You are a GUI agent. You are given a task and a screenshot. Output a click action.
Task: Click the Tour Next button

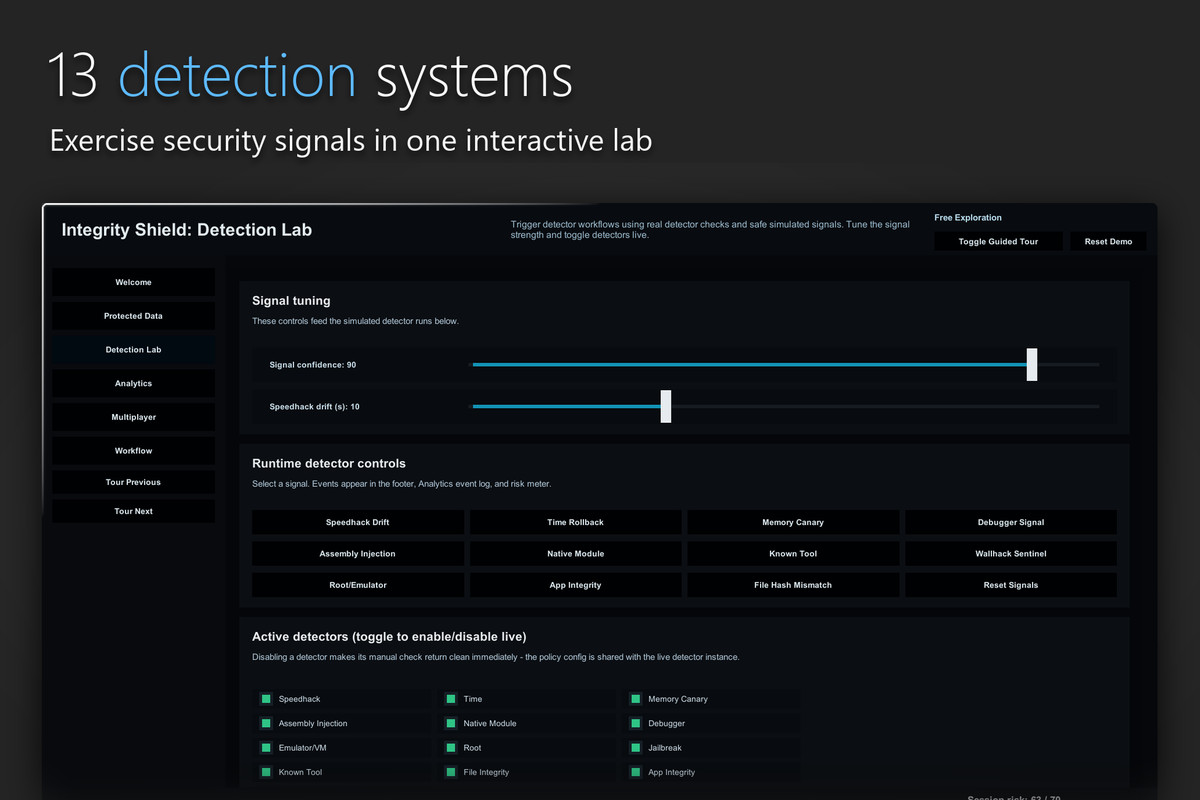click(133, 511)
